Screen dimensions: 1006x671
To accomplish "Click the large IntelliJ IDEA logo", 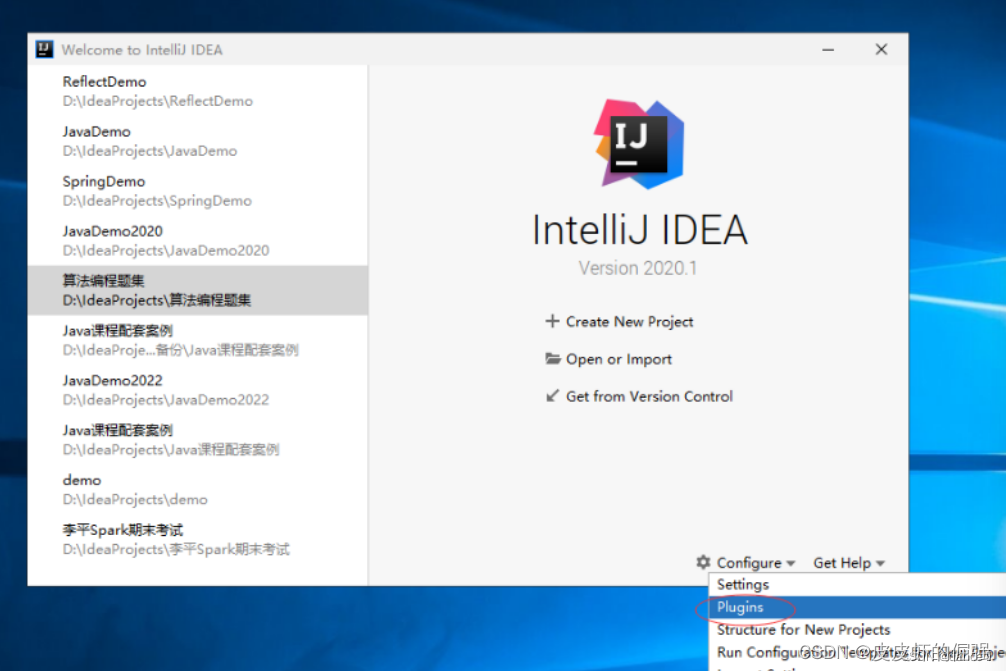I will point(640,144).
